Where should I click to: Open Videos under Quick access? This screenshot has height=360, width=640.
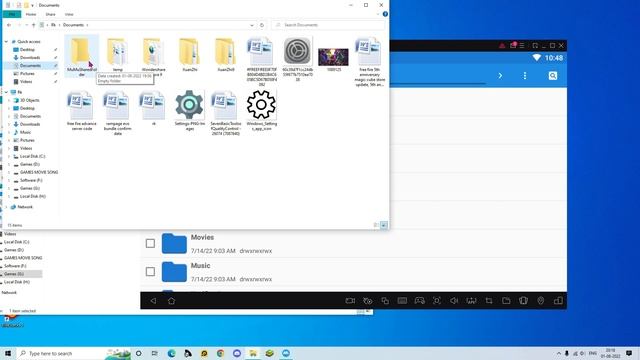tap(26, 82)
